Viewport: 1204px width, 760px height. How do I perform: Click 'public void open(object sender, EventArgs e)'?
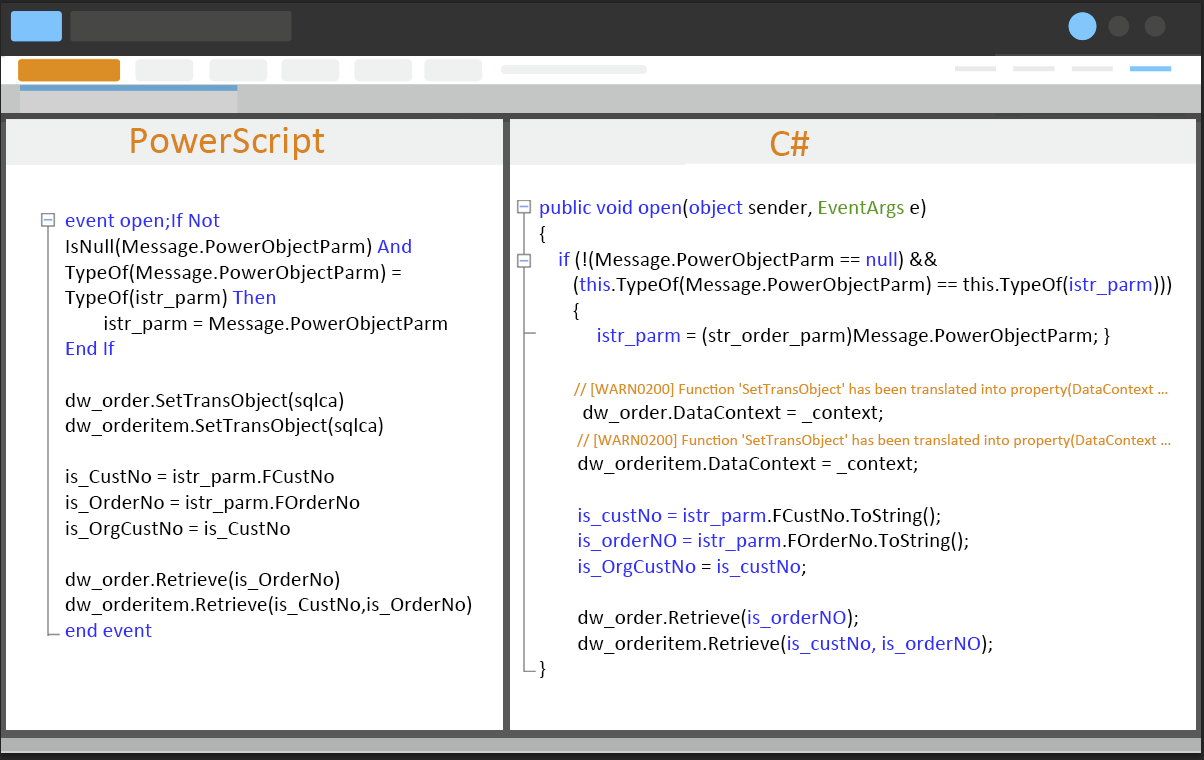(x=733, y=208)
